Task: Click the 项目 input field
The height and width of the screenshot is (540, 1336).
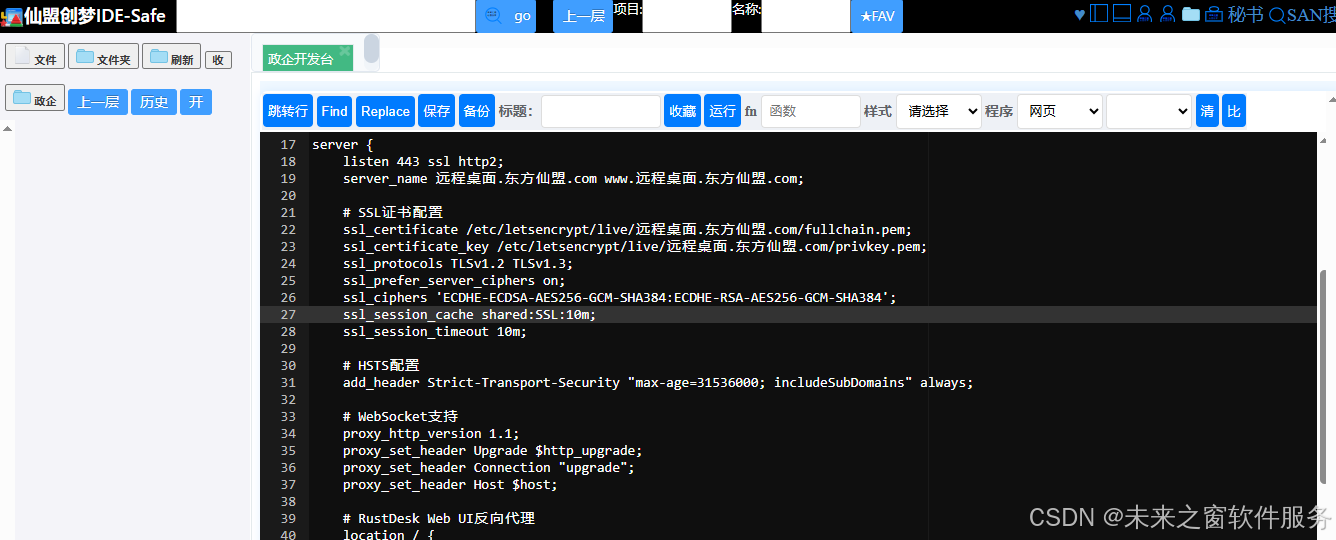Action: tap(687, 18)
